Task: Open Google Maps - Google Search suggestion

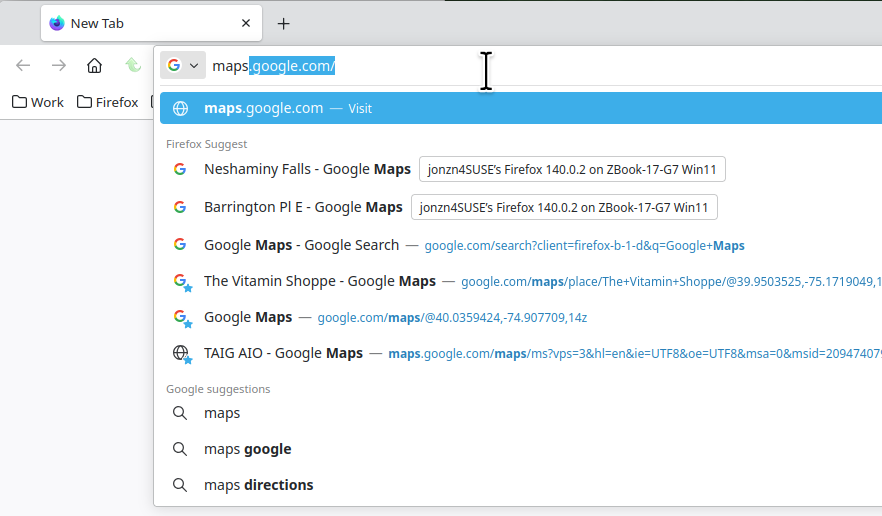Action: (521, 245)
